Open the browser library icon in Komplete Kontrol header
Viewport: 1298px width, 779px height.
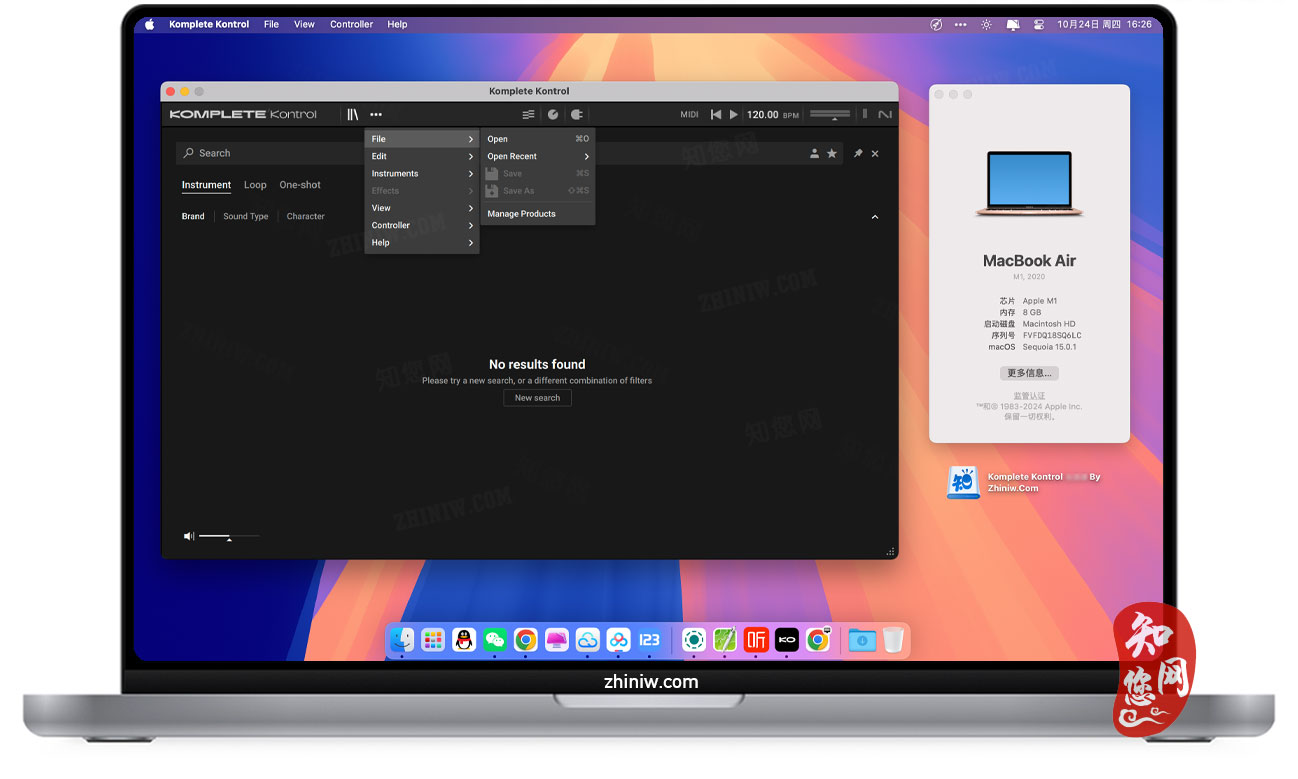352,115
